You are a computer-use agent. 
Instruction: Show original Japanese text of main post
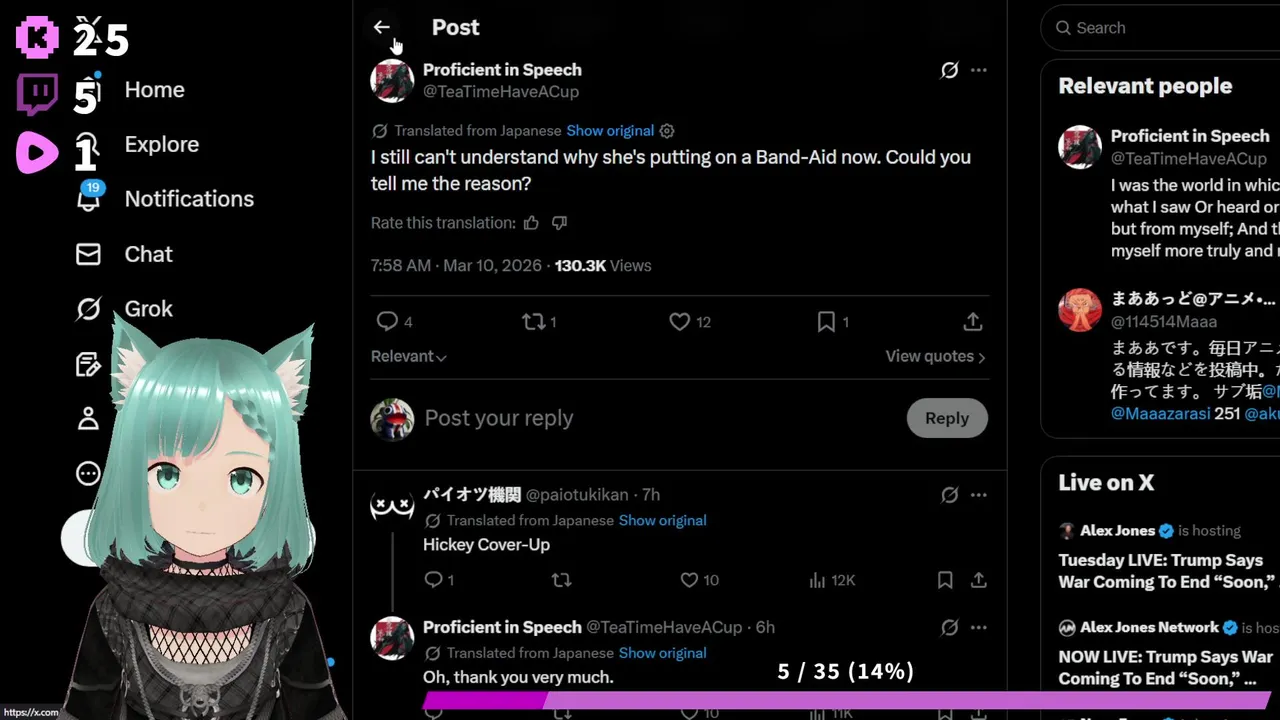610,131
